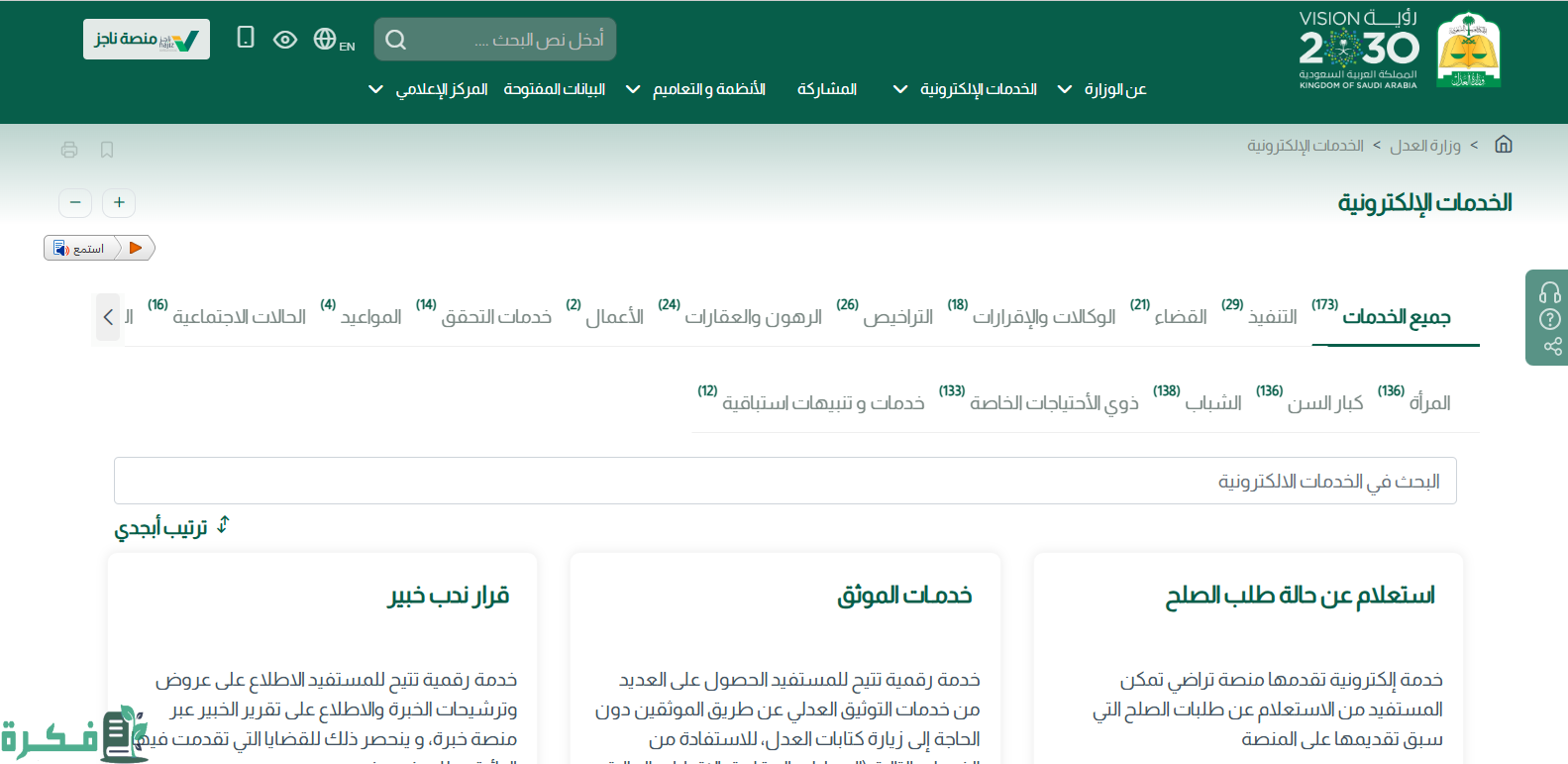Image resolution: width=1568 pixels, height=764 pixels.
Task: Open the headset support icon in sidebar
Action: (1549, 292)
